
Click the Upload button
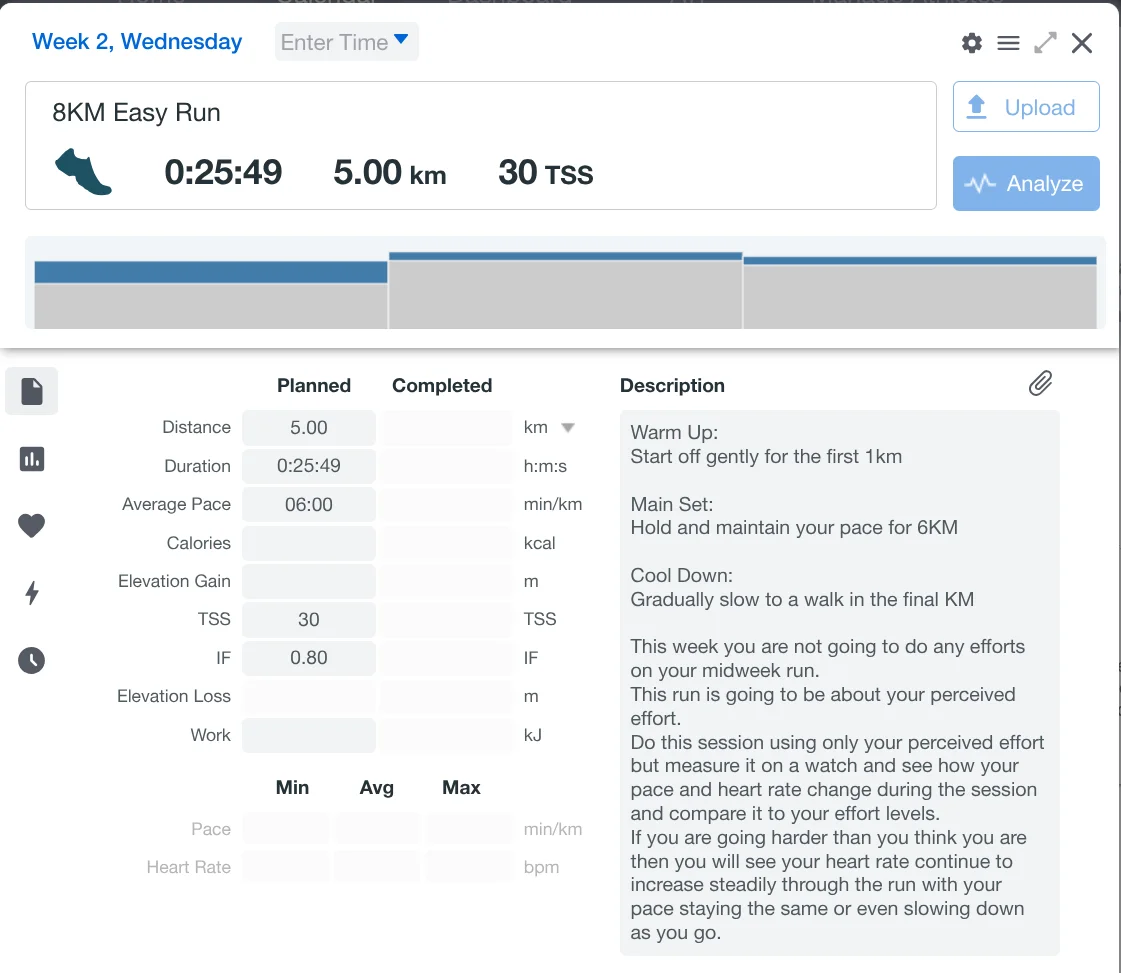(1026, 107)
